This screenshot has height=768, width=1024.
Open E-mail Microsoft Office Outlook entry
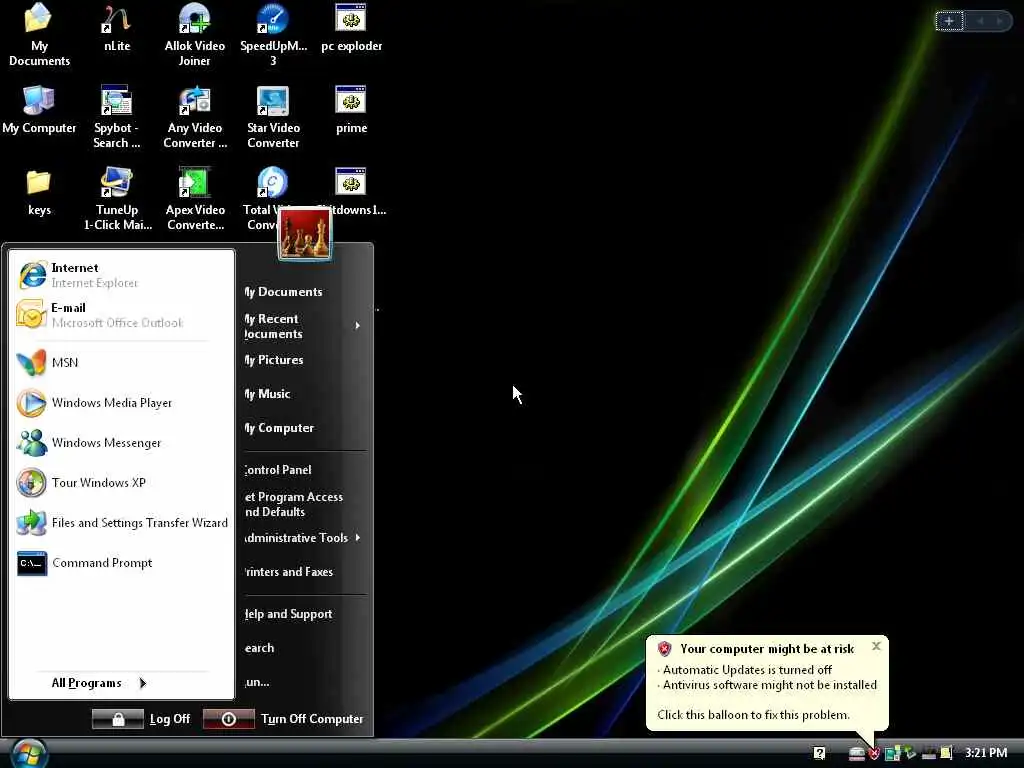[121, 315]
